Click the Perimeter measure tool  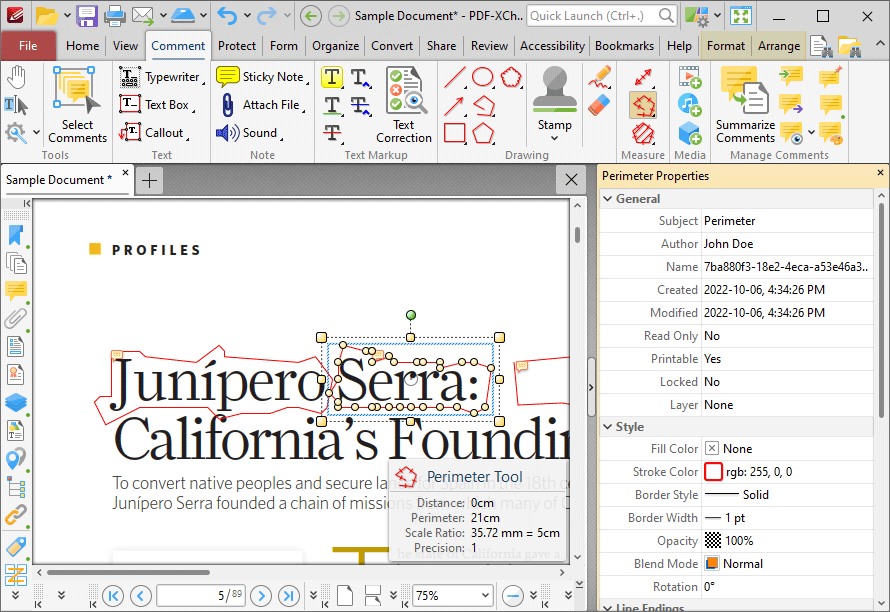(x=643, y=105)
